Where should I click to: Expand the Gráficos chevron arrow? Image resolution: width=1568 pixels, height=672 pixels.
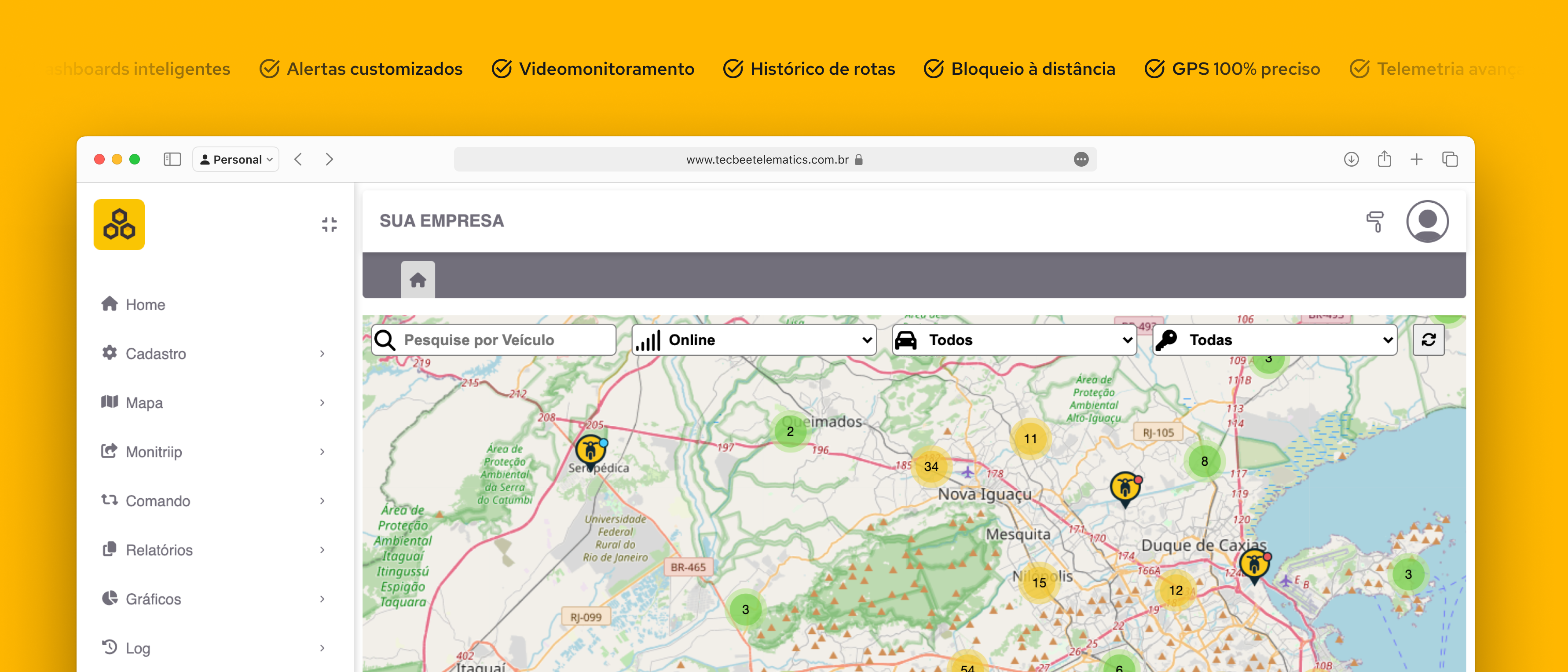point(322,599)
